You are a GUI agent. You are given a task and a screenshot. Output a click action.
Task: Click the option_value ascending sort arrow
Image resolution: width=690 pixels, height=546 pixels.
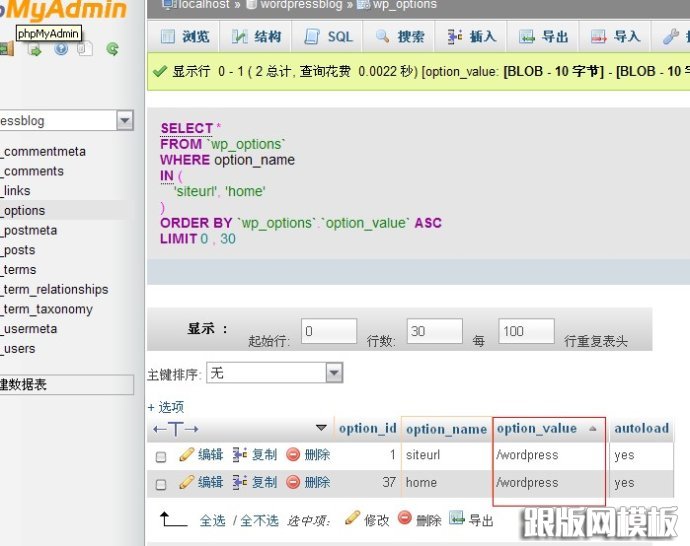593,428
